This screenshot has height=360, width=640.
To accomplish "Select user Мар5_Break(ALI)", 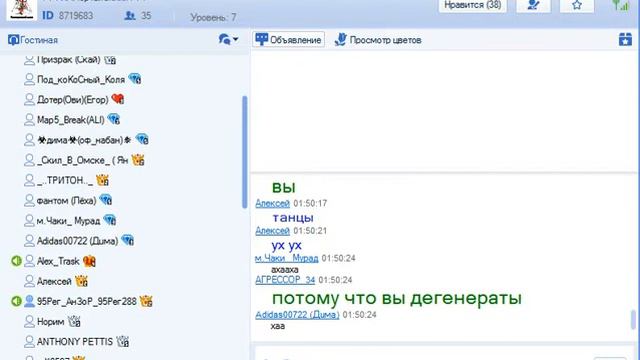I will tap(70, 120).
